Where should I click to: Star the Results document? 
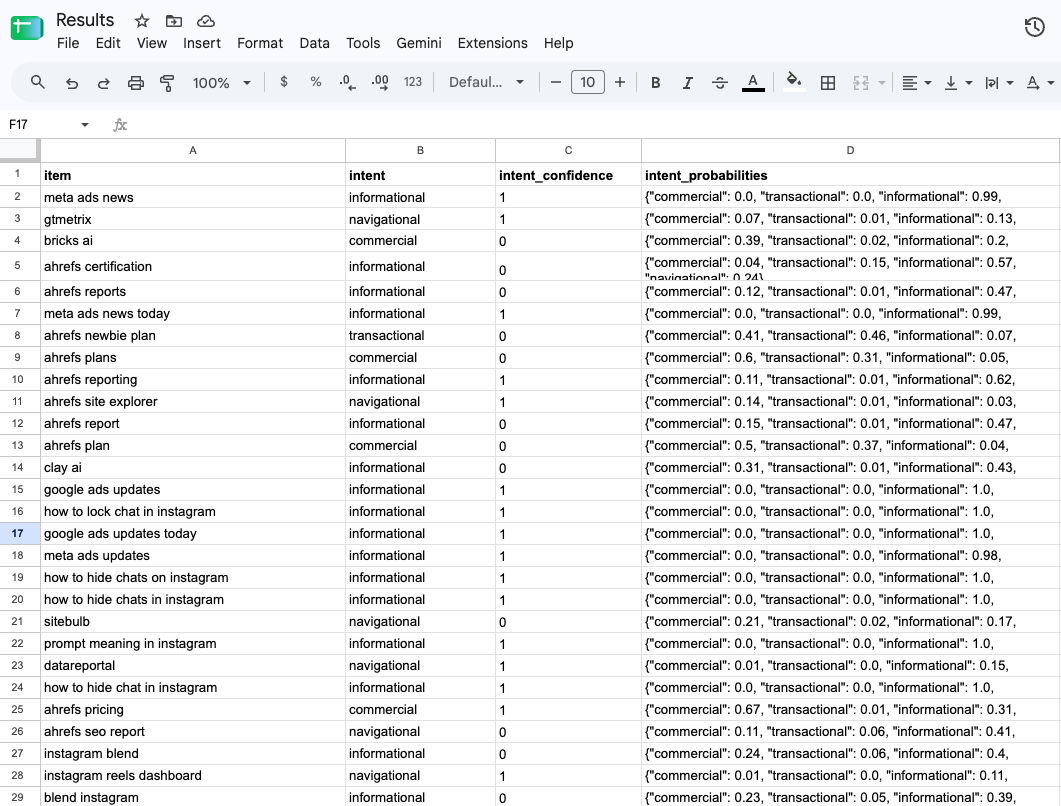coord(141,21)
